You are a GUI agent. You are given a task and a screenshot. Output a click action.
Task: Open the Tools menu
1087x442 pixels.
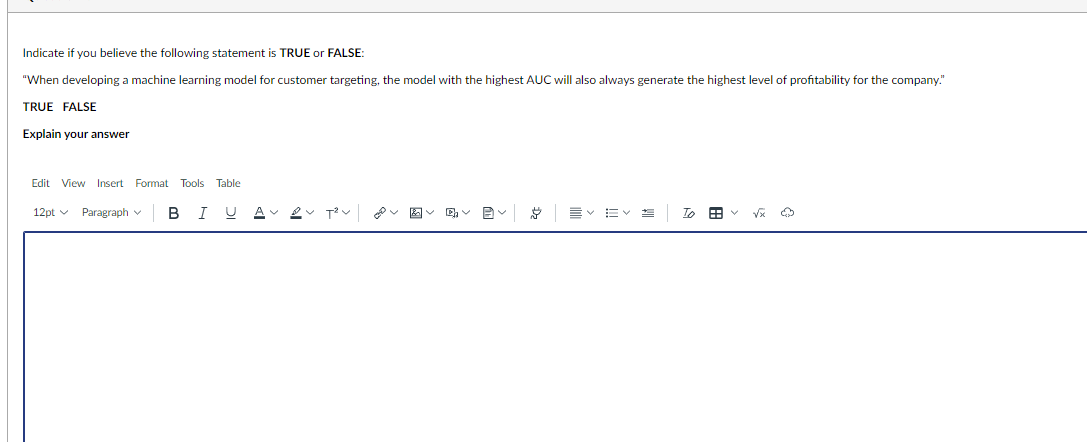point(192,184)
